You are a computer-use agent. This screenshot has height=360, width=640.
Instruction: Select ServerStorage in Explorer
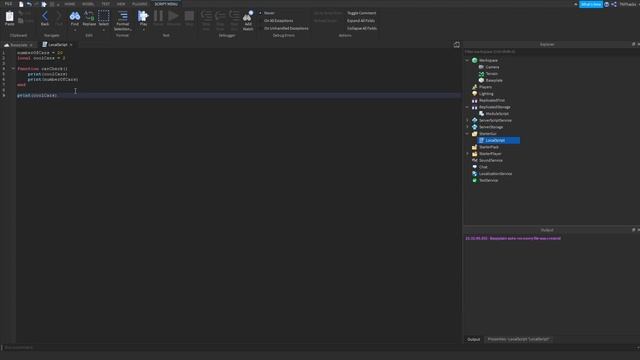491,127
